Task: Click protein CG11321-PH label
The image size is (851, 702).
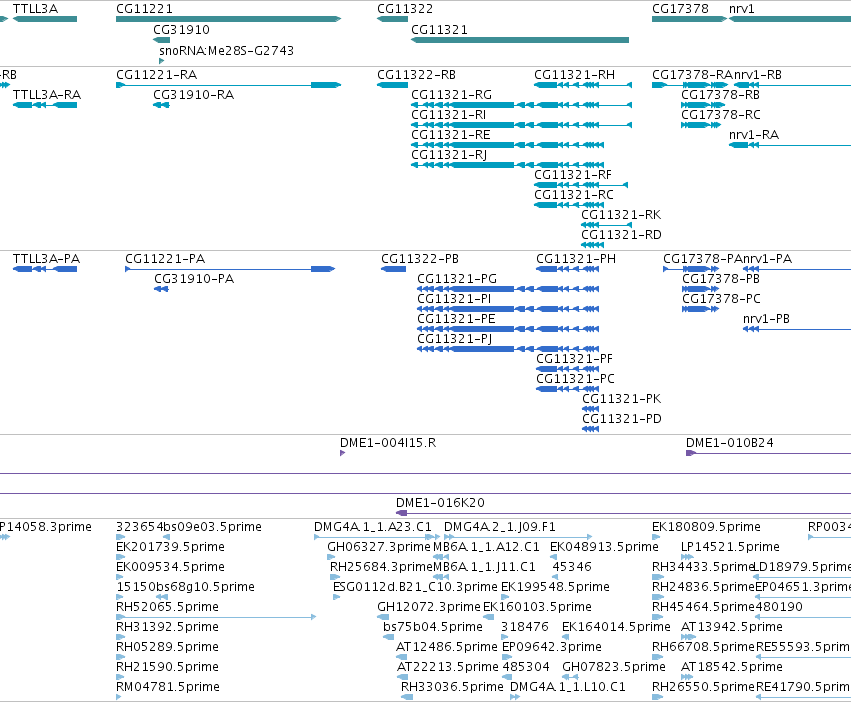Action: (x=576, y=258)
